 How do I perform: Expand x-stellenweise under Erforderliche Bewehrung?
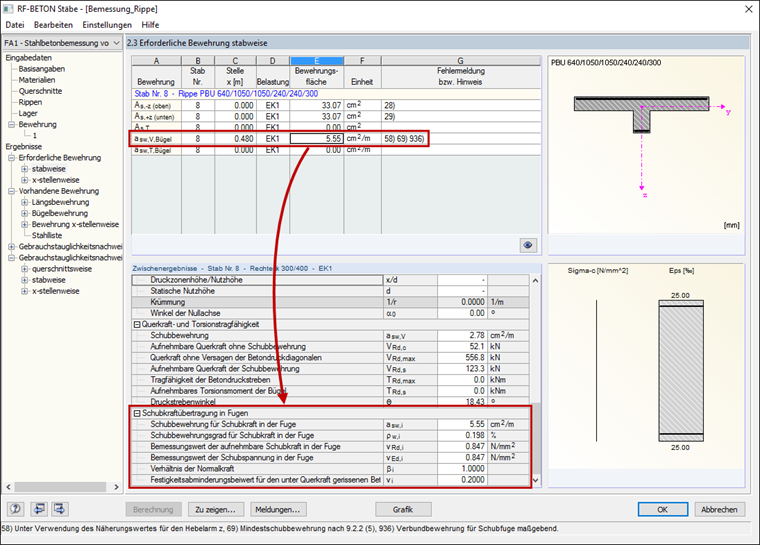click(24, 180)
